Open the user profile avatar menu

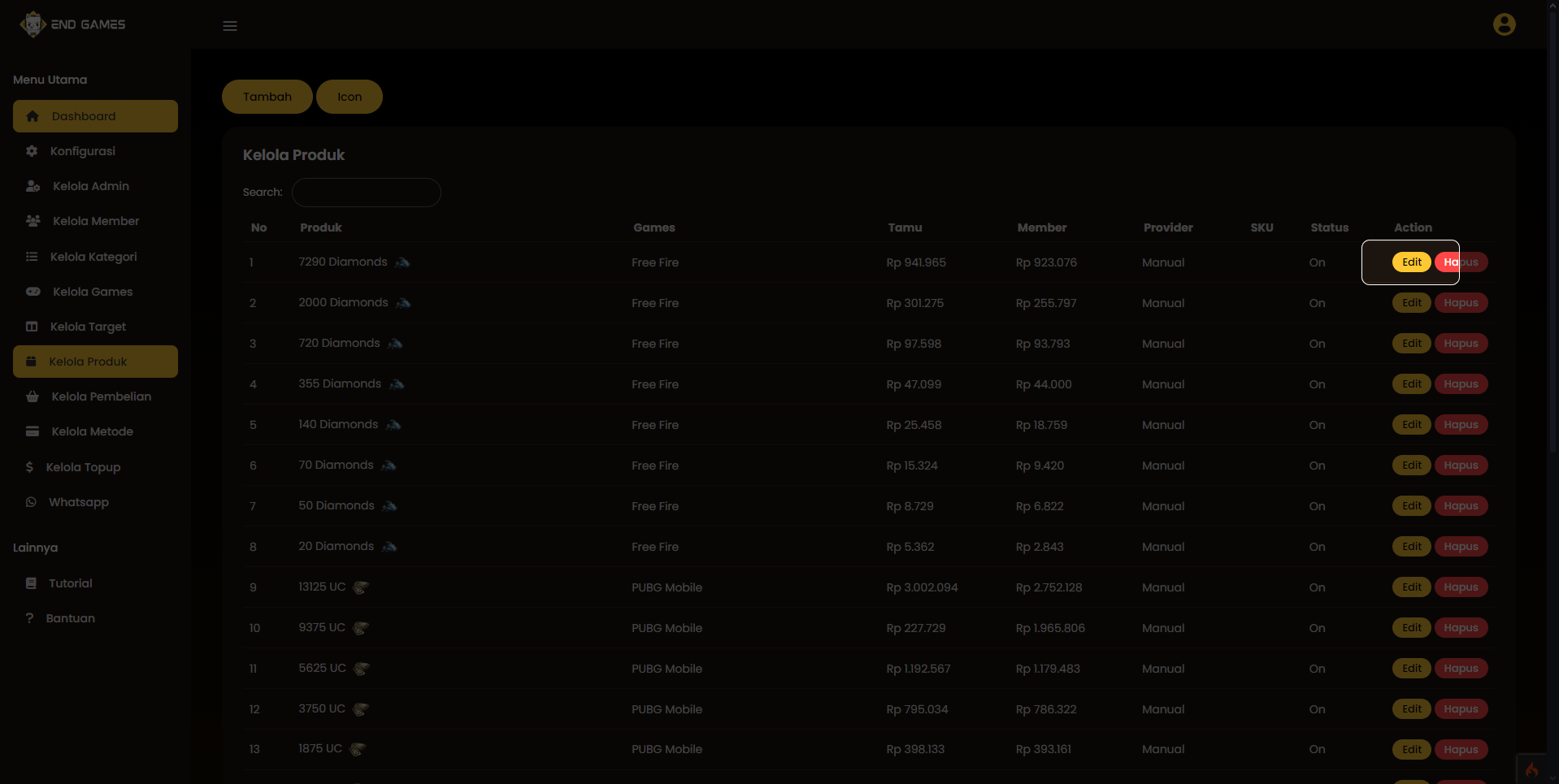[x=1504, y=24]
